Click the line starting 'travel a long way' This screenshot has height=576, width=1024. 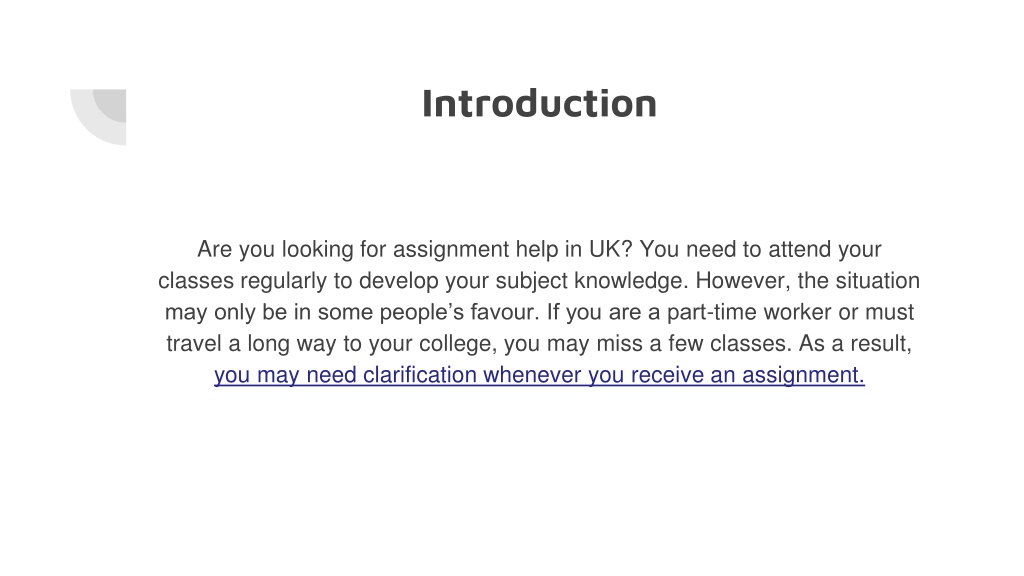(539, 344)
